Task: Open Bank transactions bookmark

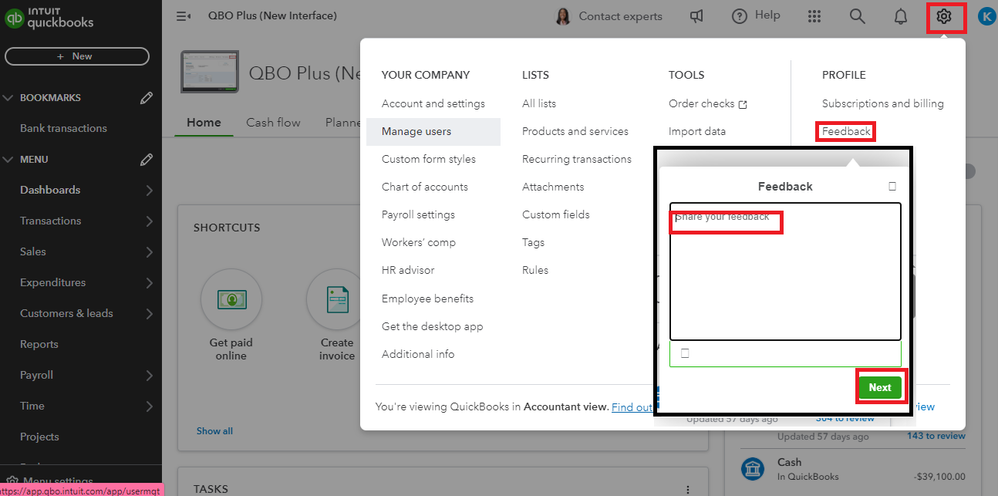Action: click(63, 128)
